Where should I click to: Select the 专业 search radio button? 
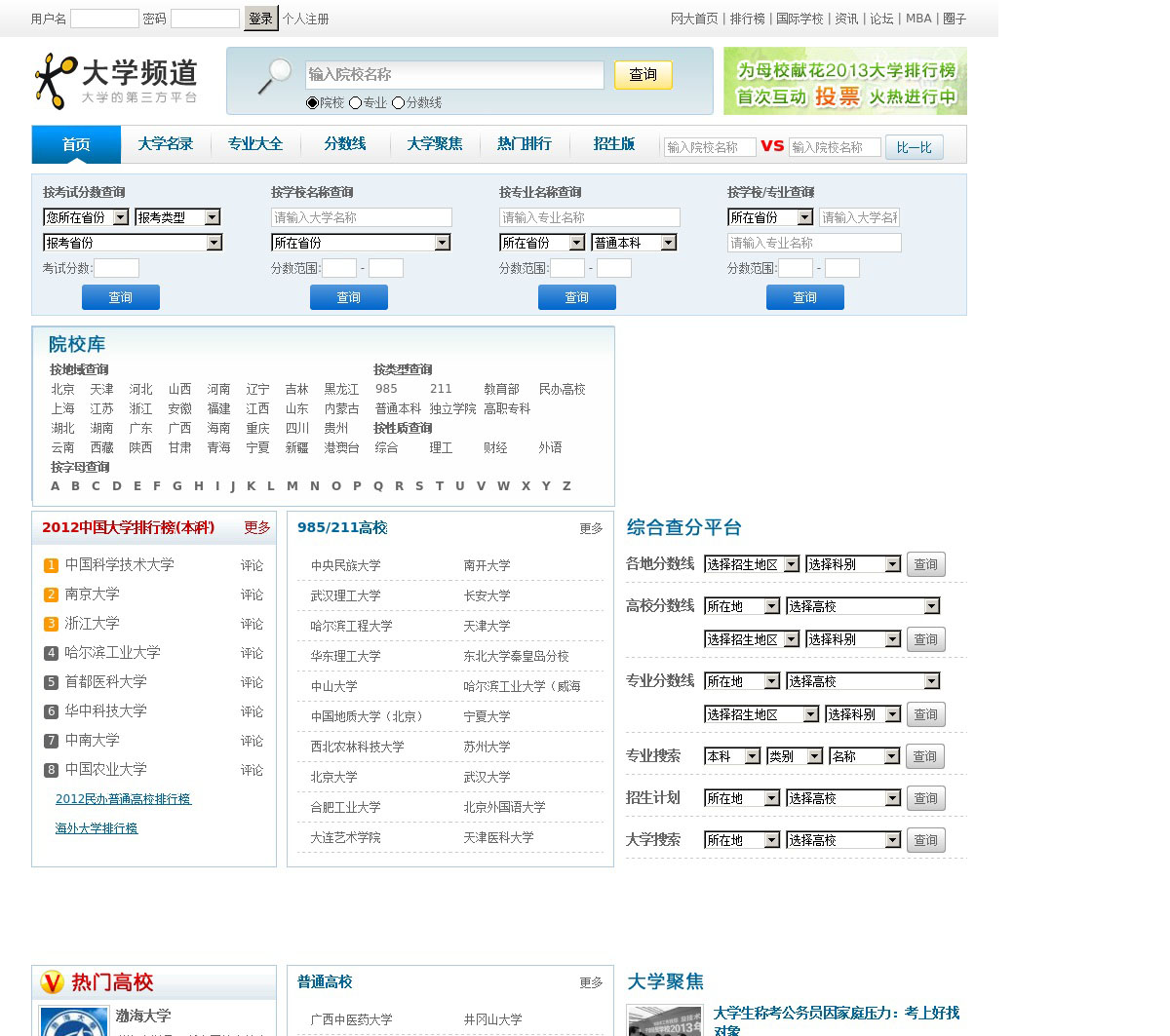(355, 102)
